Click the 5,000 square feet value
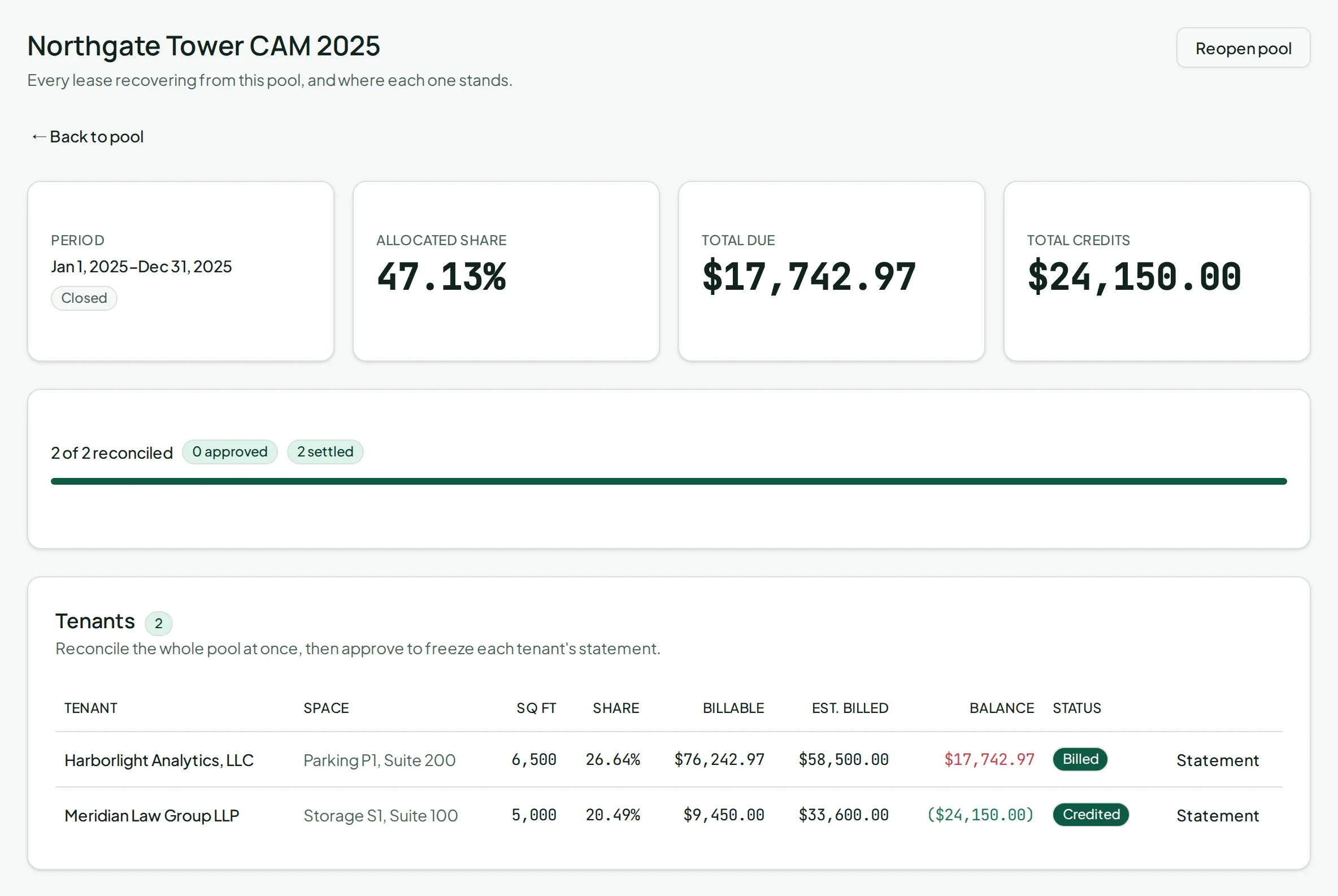The width and height of the screenshot is (1338, 896). [534, 815]
